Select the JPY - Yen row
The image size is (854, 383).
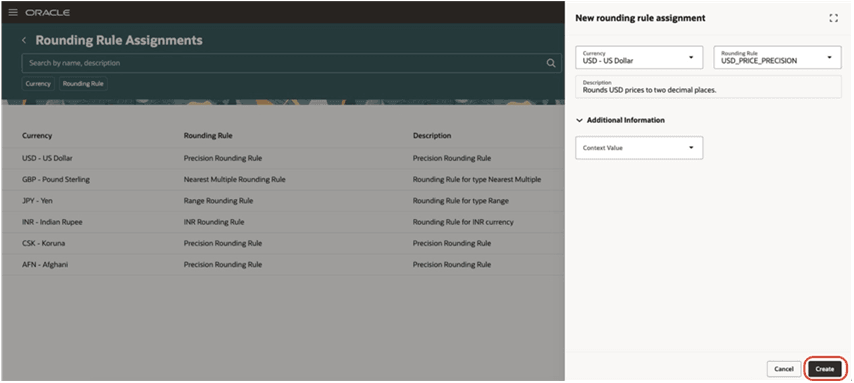[x=283, y=200]
